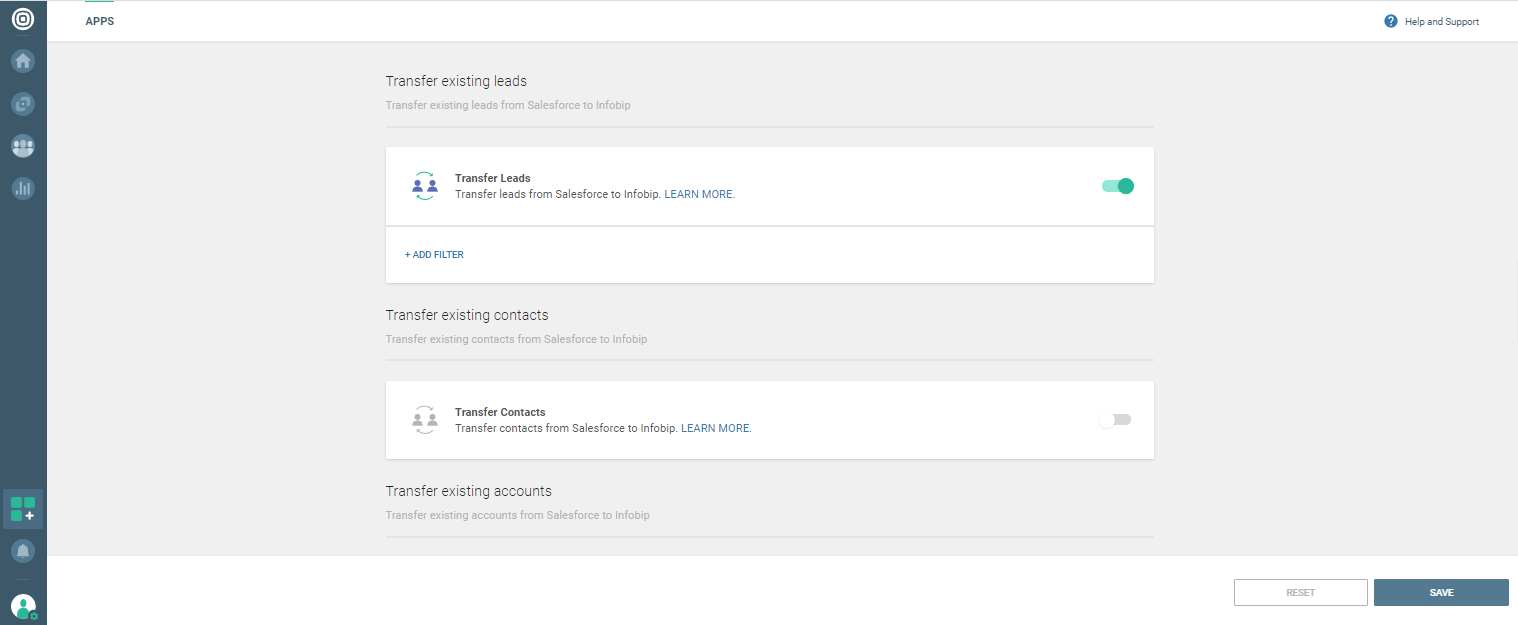Go to Home in the sidebar
Viewport: 1518px width, 625px height.
click(x=23, y=61)
